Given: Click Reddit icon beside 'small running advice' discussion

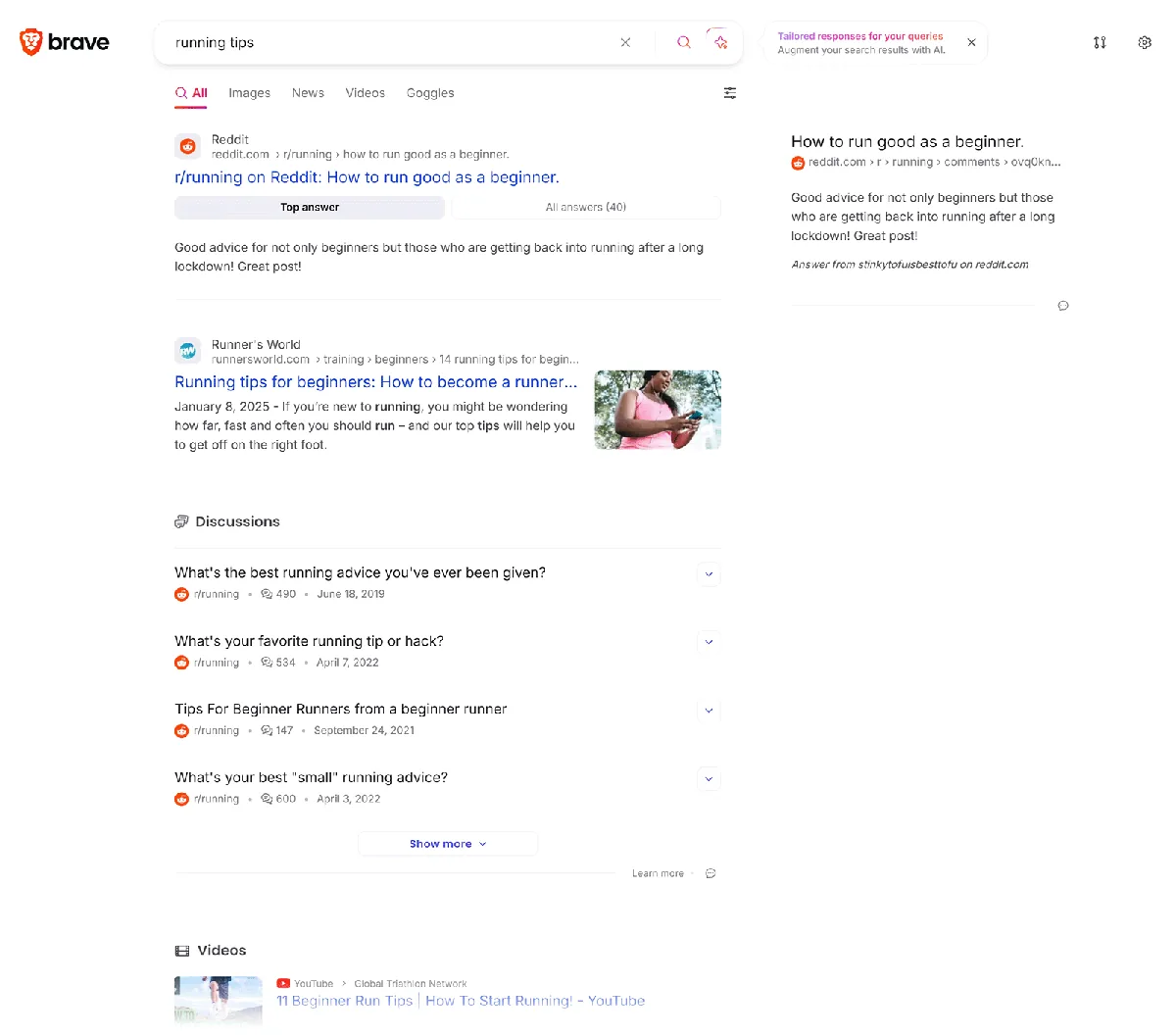Looking at the screenshot, I should pos(181,799).
